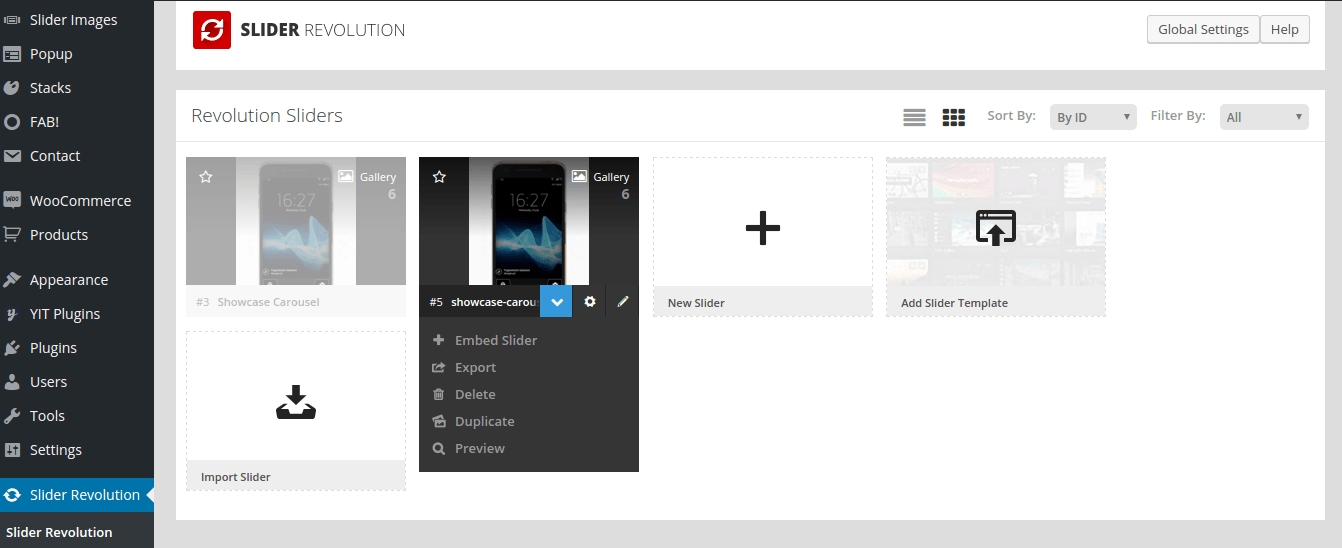The height and width of the screenshot is (548, 1342).
Task: Open Global Settings
Action: (x=1203, y=29)
